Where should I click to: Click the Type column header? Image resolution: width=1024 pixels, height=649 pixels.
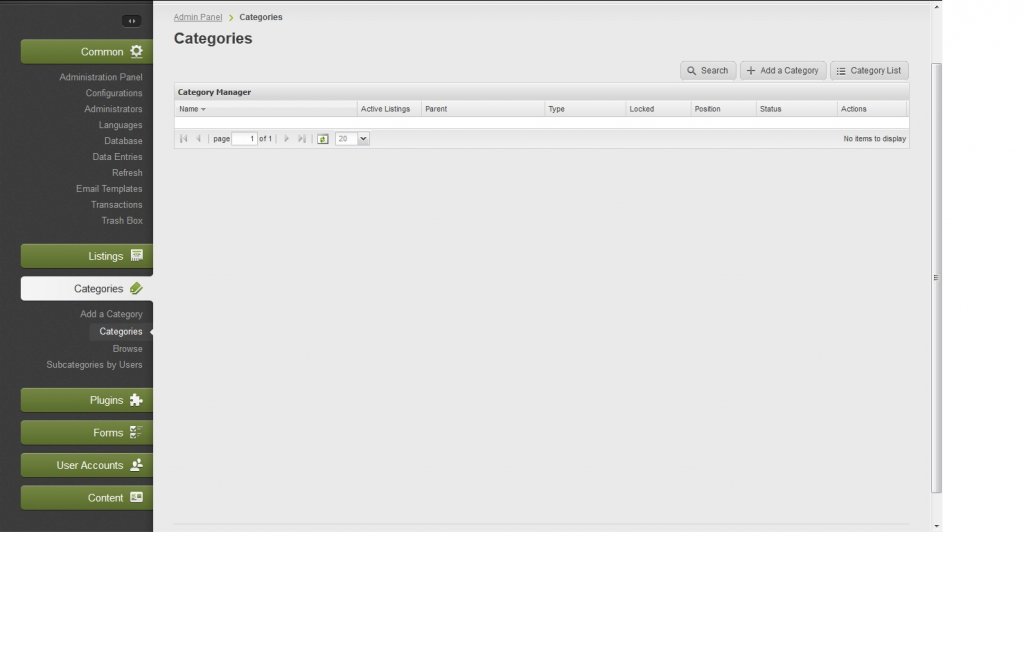pos(585,109)
